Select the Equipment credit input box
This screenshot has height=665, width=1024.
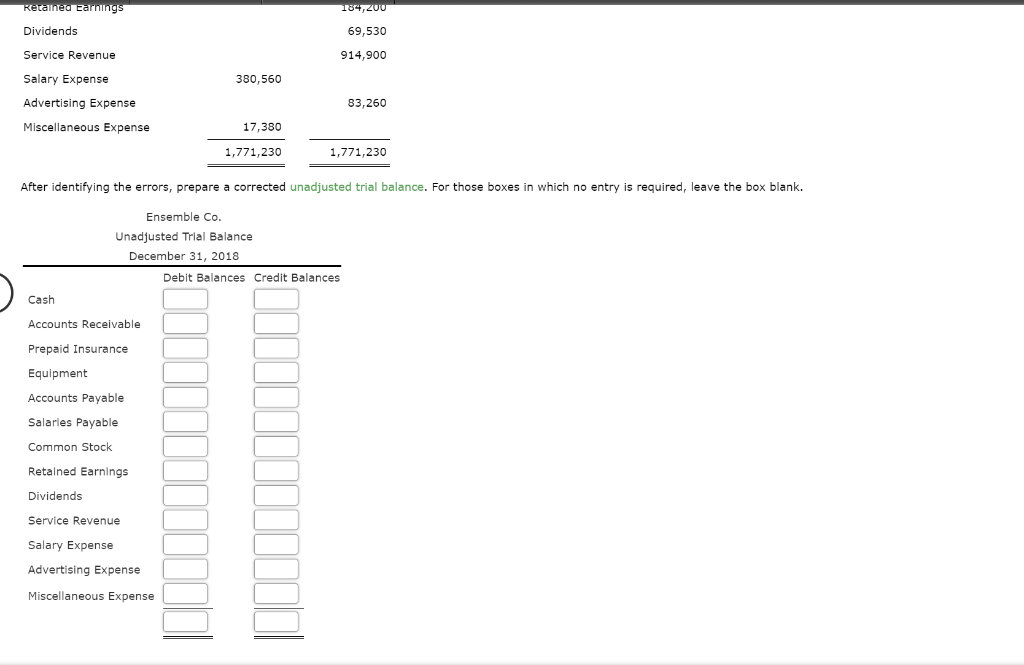276,371
